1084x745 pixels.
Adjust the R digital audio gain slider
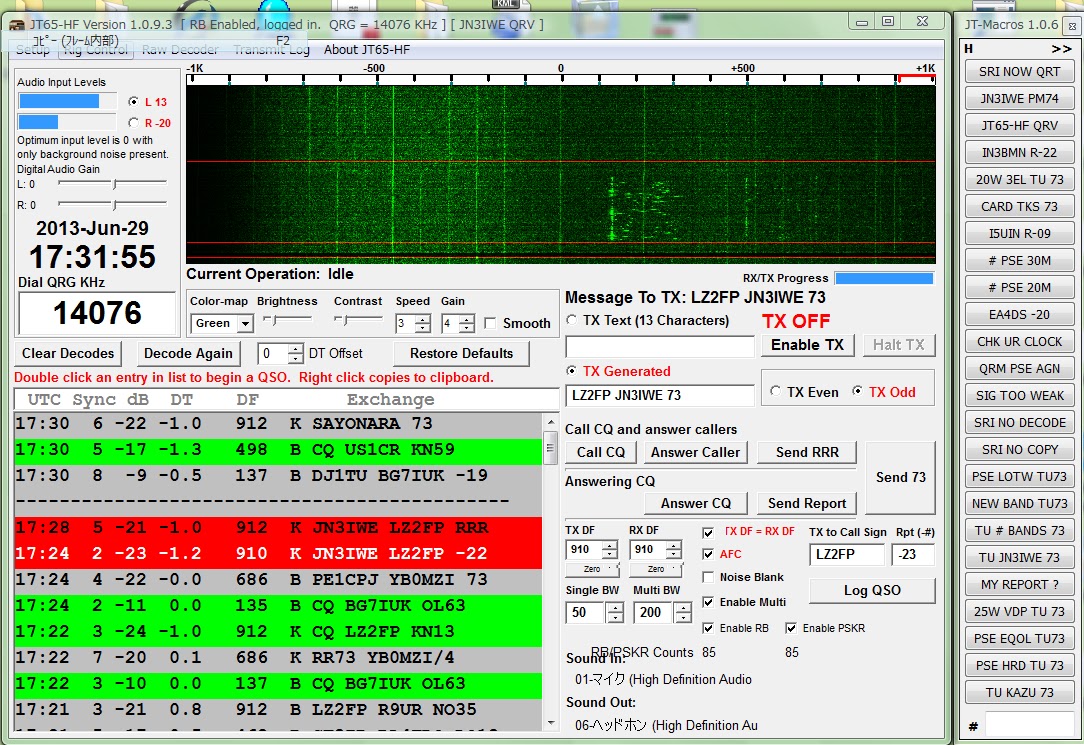[113, 205]
